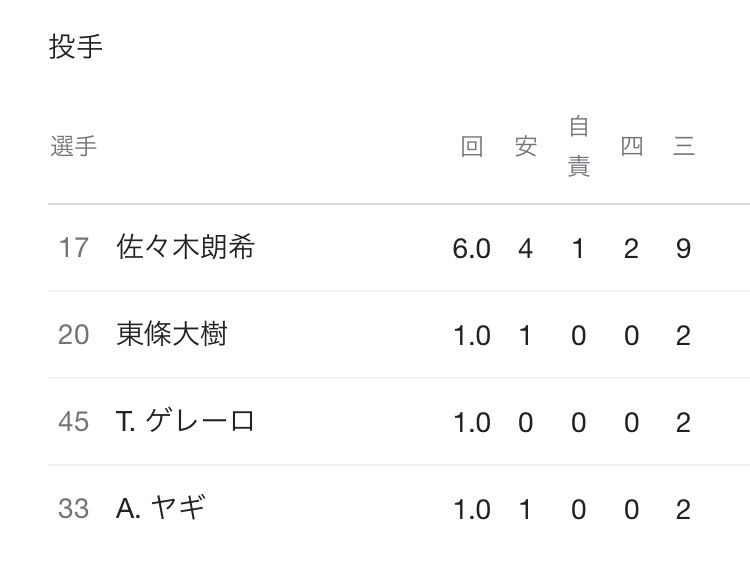Open player 東條大樹's profile link
Screen dimensions: 750x575
tap(172, 335)
